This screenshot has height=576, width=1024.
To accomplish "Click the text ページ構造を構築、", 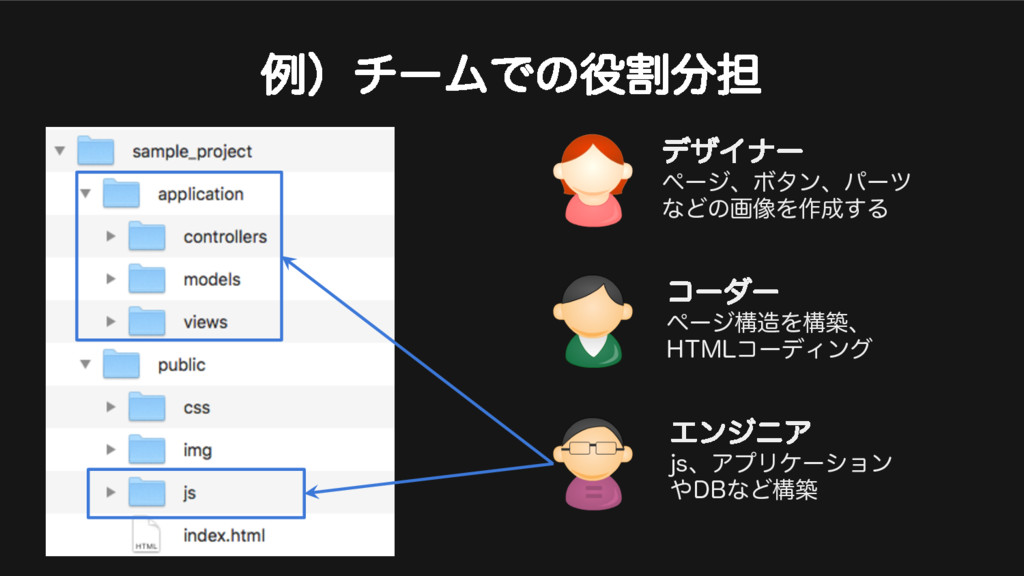I will [763, 322].
